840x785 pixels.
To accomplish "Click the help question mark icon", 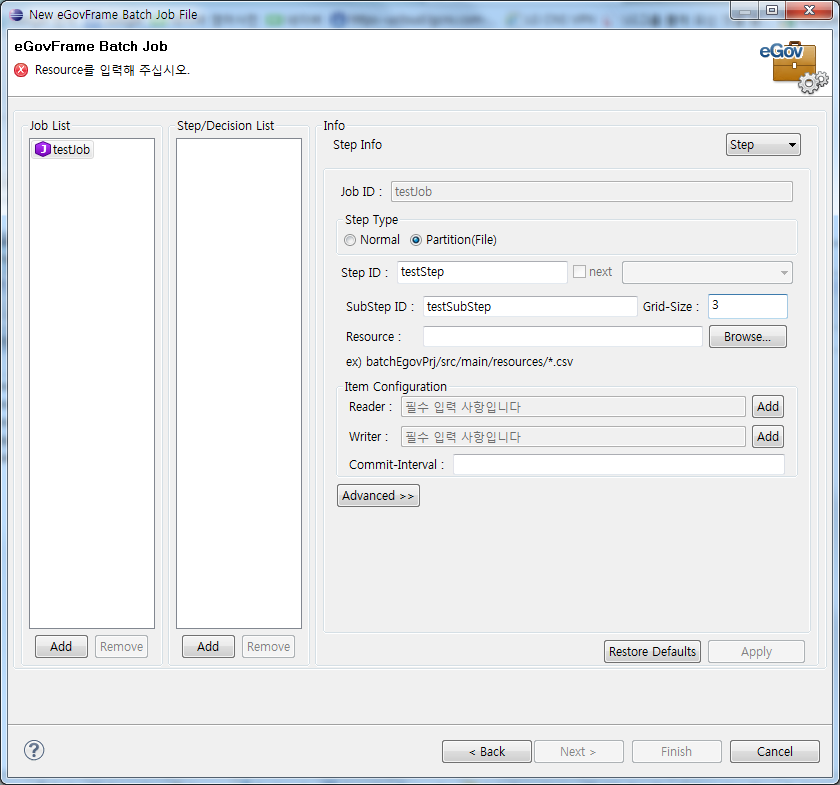I will (34, 750).
